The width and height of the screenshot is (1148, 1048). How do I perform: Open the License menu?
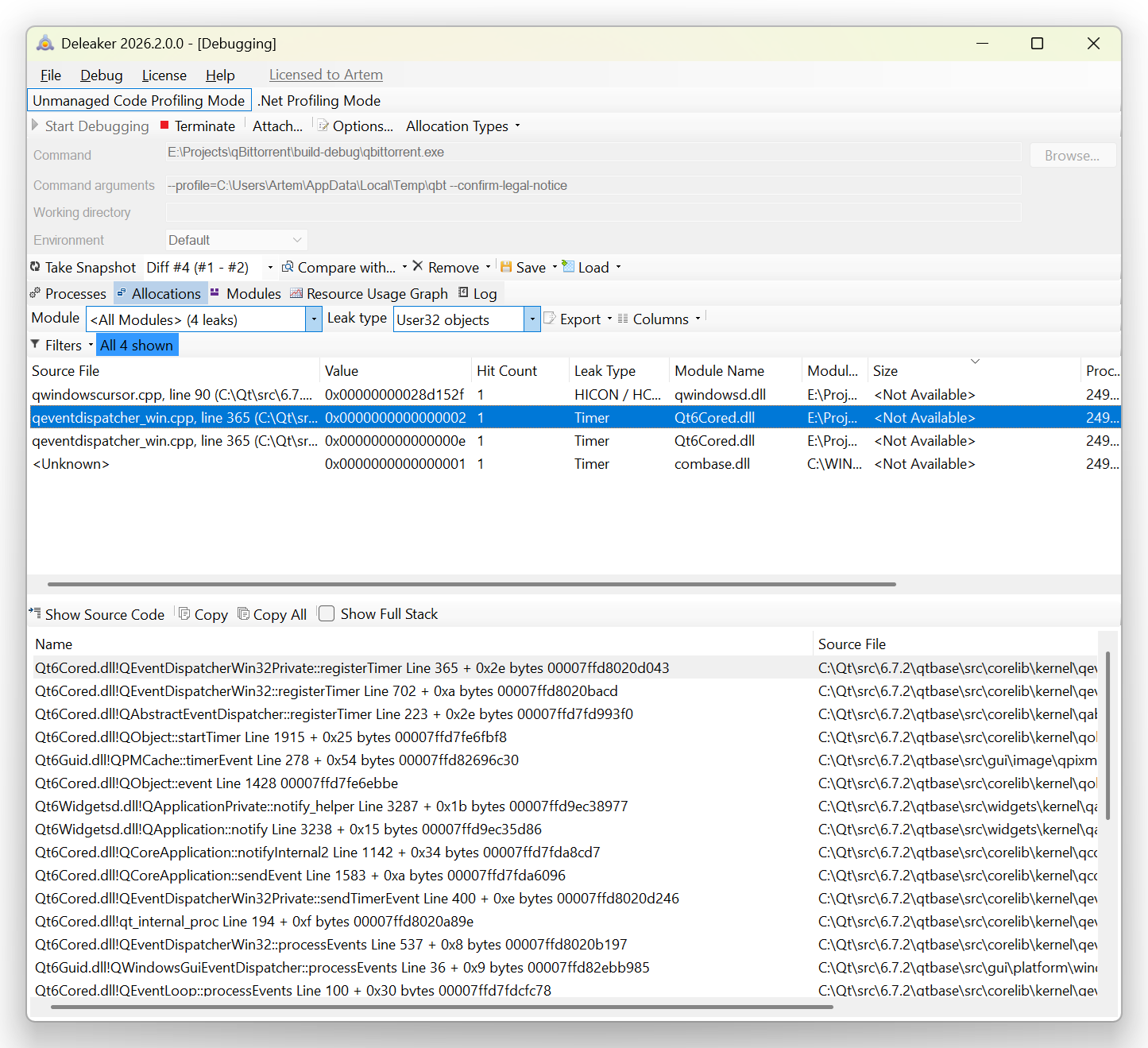pos(164,75)
